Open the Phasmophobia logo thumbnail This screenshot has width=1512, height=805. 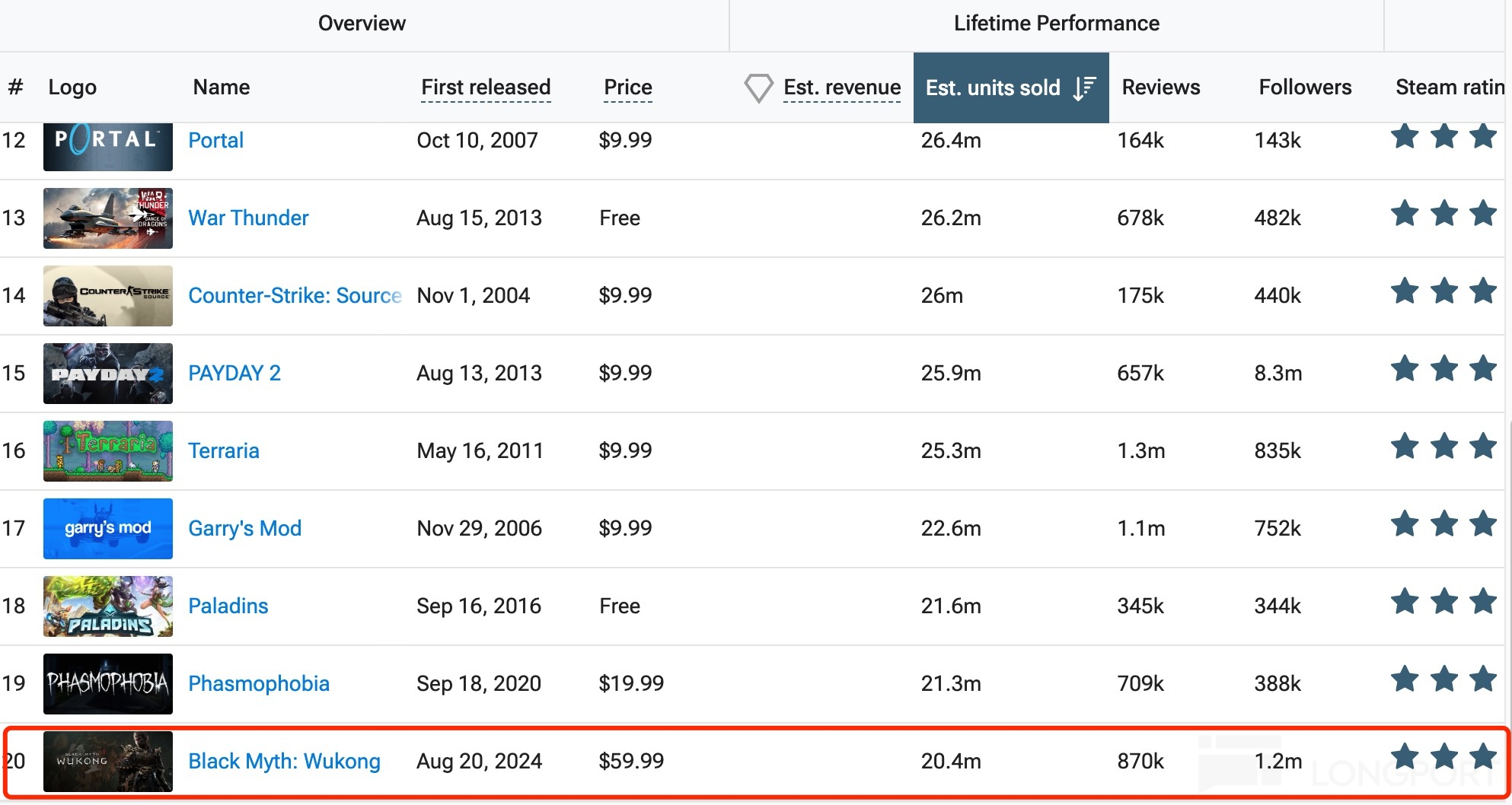click(107, 684)
